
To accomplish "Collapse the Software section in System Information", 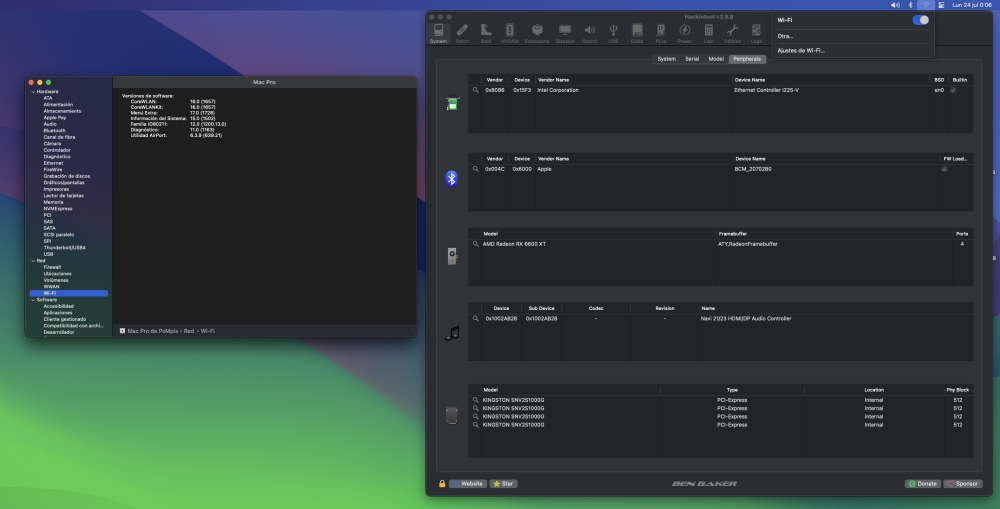I will (x=33, y=299).
